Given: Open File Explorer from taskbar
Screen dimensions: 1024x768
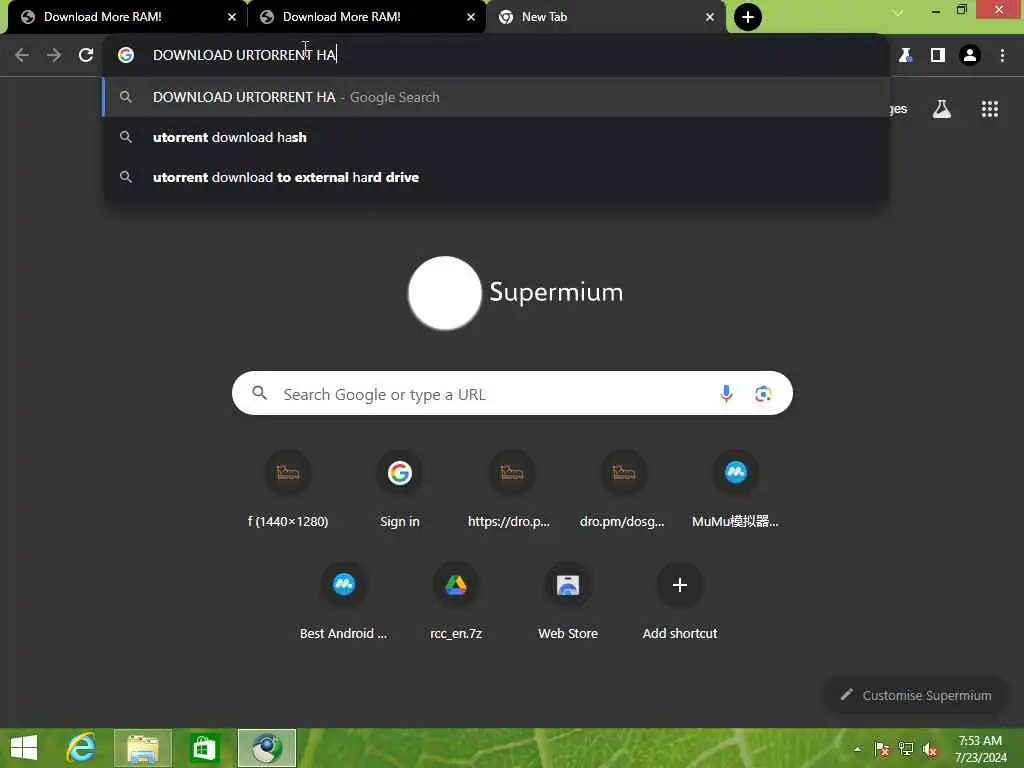Looking at the screenshot, I should point(142,748).
